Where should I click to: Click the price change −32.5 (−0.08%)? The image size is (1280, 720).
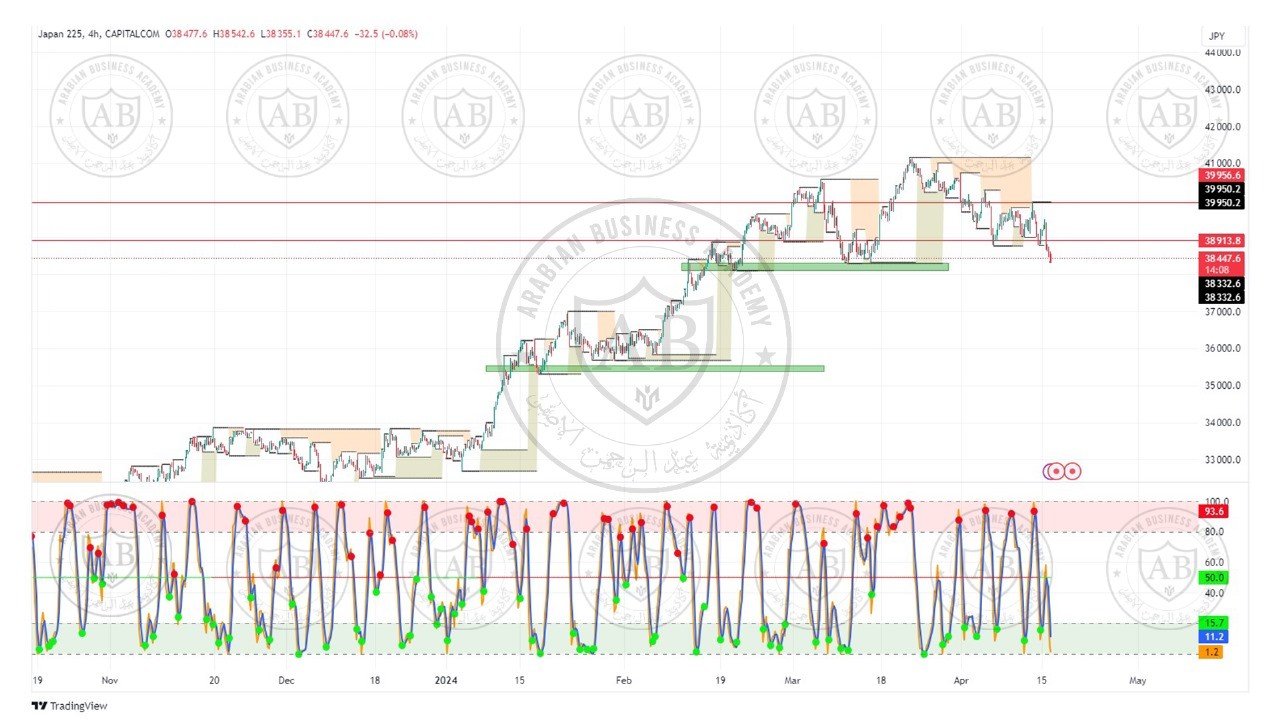pyautogui.click(x=386, y=34)
